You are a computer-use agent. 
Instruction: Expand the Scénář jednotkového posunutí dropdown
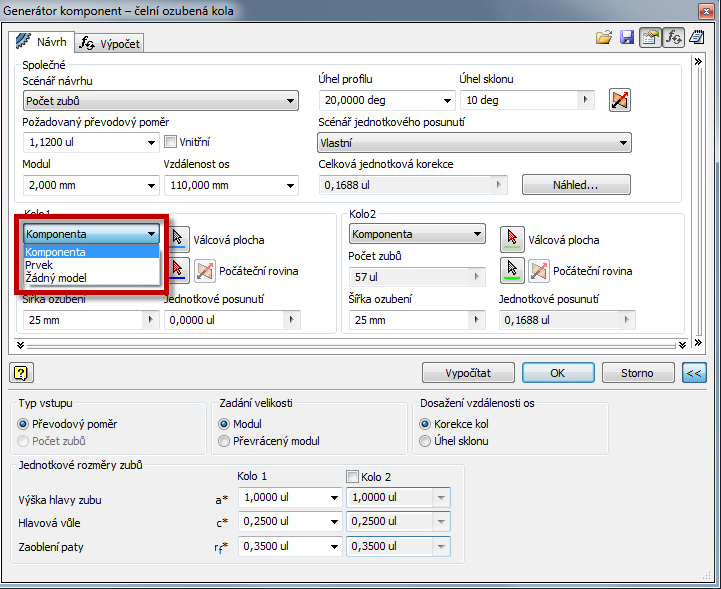tap(474, 143)
